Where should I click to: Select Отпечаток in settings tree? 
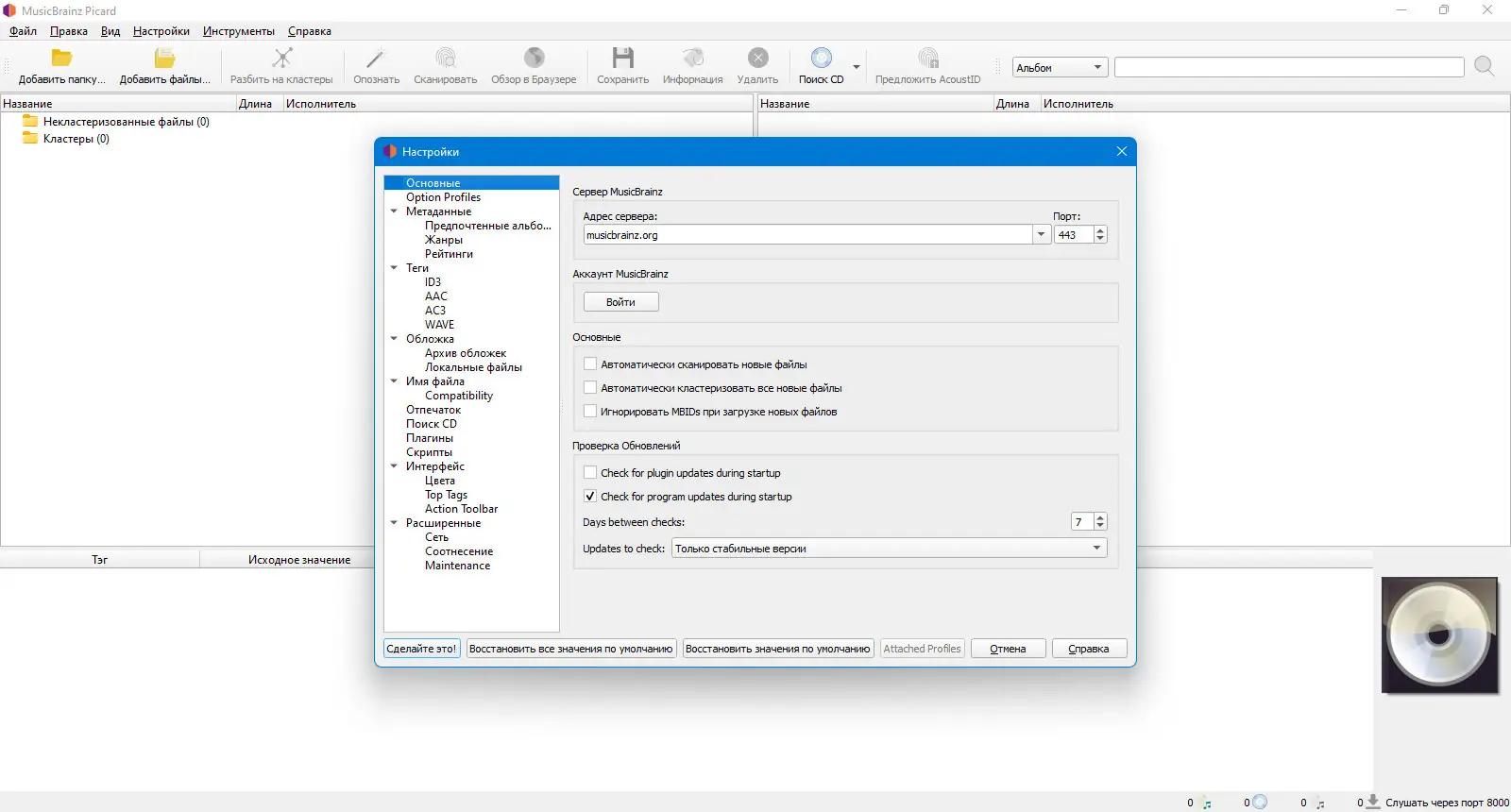coord(433,410)
